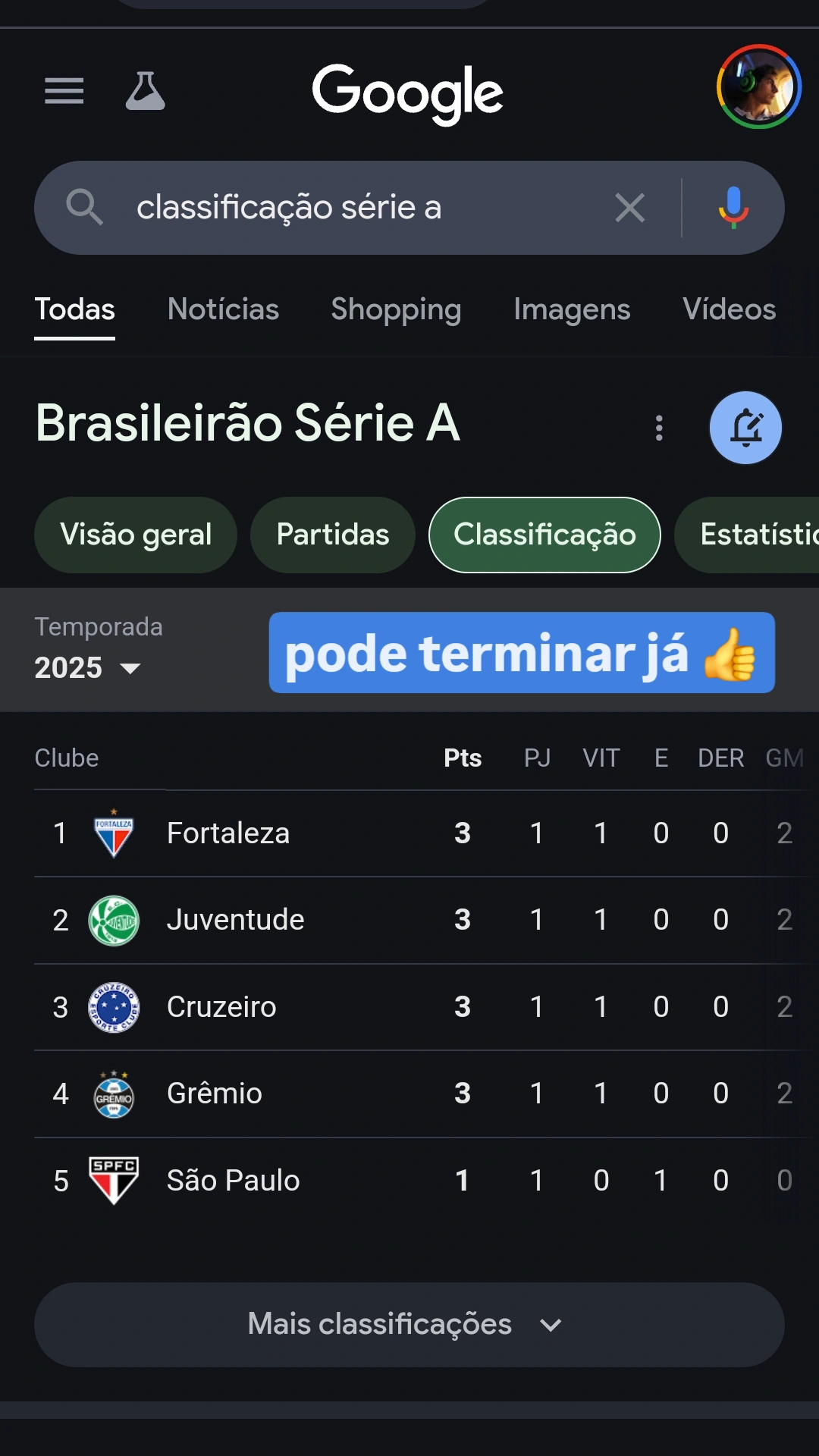Open the Temporada 2025 season dropdown
Viewport: 819px width, 1456px height.
(x=89, y=667)
